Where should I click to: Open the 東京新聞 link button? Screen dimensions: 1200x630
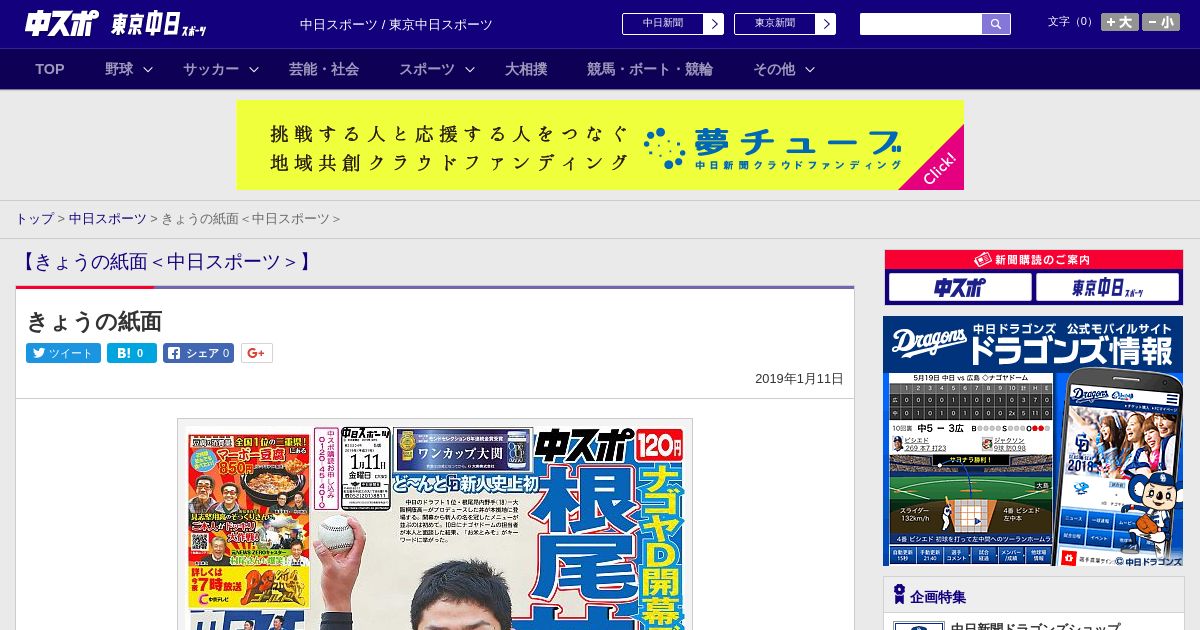[774, 24]
